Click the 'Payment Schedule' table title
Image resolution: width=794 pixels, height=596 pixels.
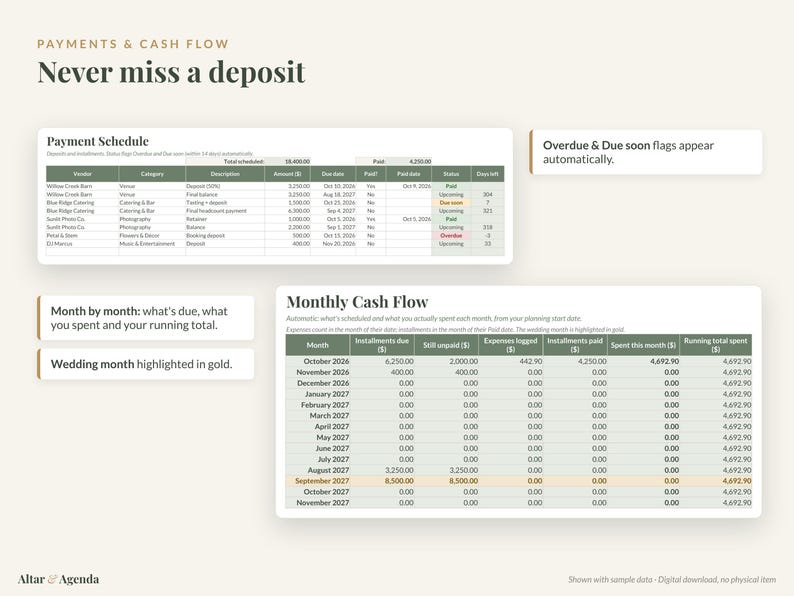click(x=98, y=141)
